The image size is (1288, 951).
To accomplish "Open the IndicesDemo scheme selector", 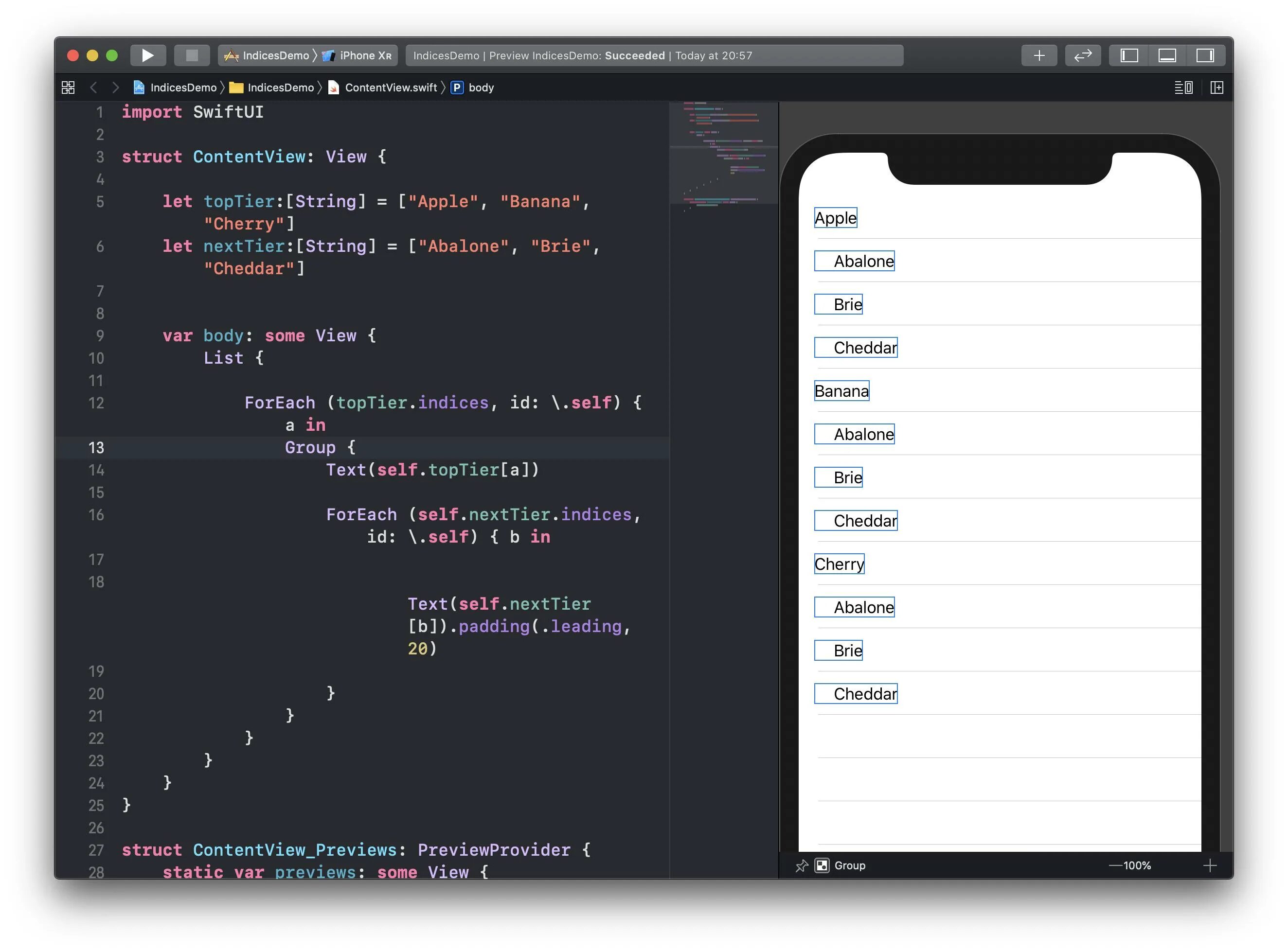I will pyautogui.click(x=275, y=55).
